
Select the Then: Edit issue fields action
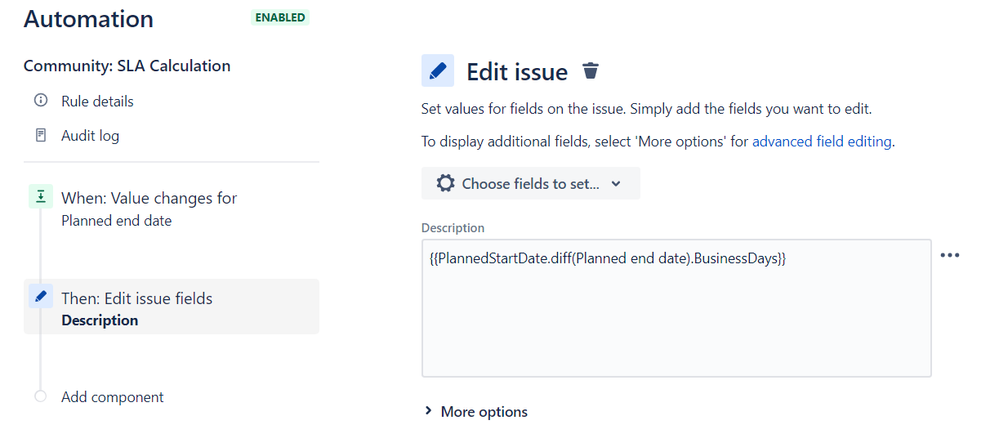(x=171, y=306)
